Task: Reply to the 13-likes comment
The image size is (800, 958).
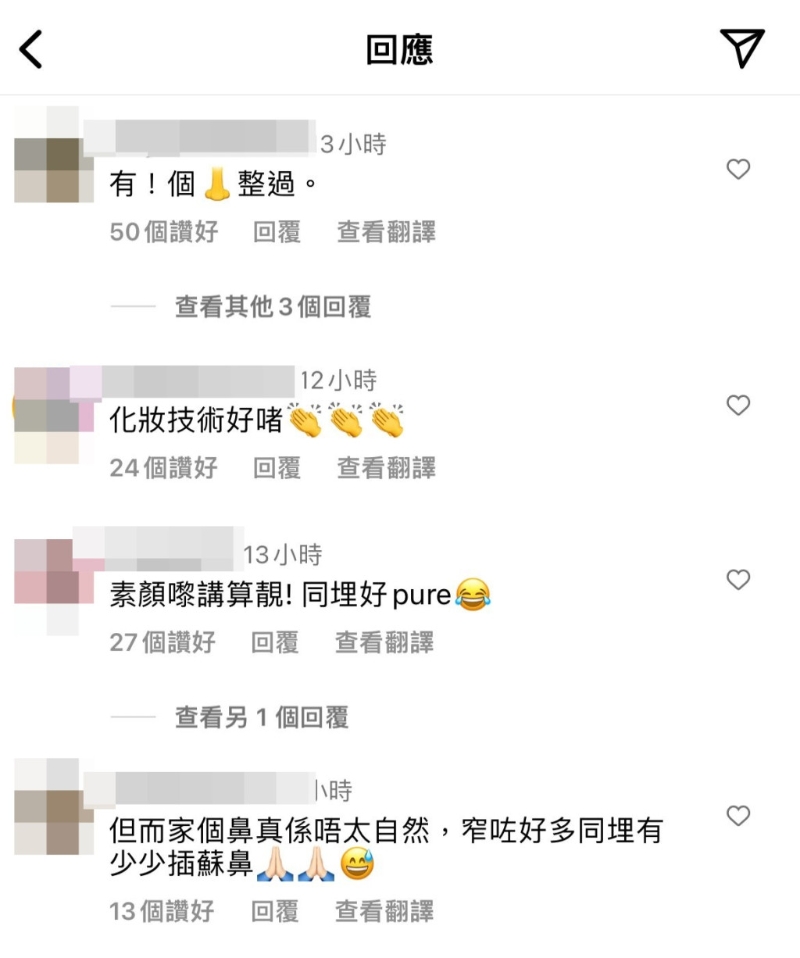Action: (x=275, y=911)
